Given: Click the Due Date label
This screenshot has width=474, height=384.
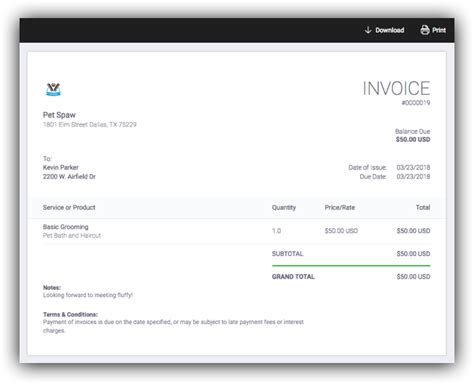Looking at the screenshot, I should click(x=373, y=176).
